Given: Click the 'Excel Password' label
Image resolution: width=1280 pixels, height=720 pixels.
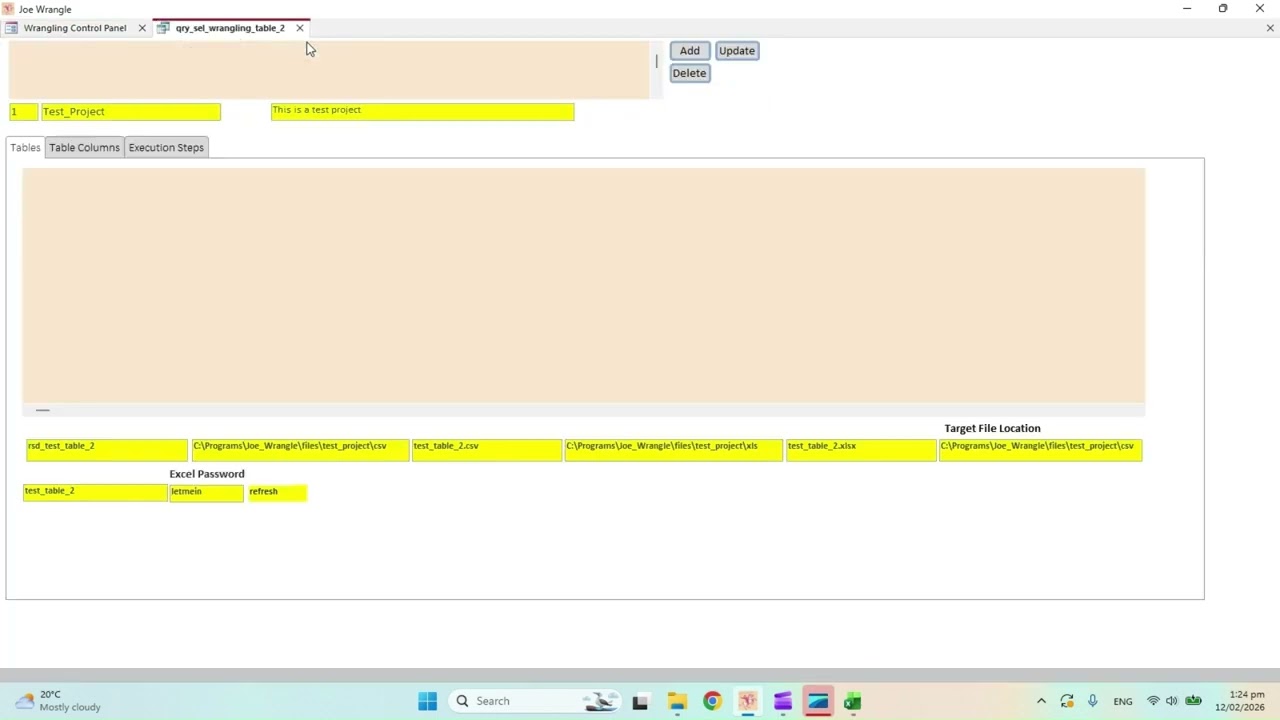Looking at the screenshot, I should pos(207,474).
